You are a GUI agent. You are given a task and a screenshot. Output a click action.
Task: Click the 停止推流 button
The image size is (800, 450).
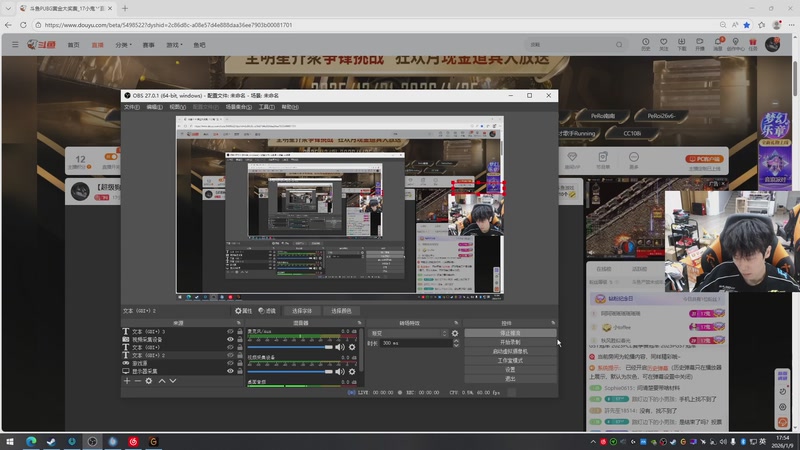pos(510,333)
